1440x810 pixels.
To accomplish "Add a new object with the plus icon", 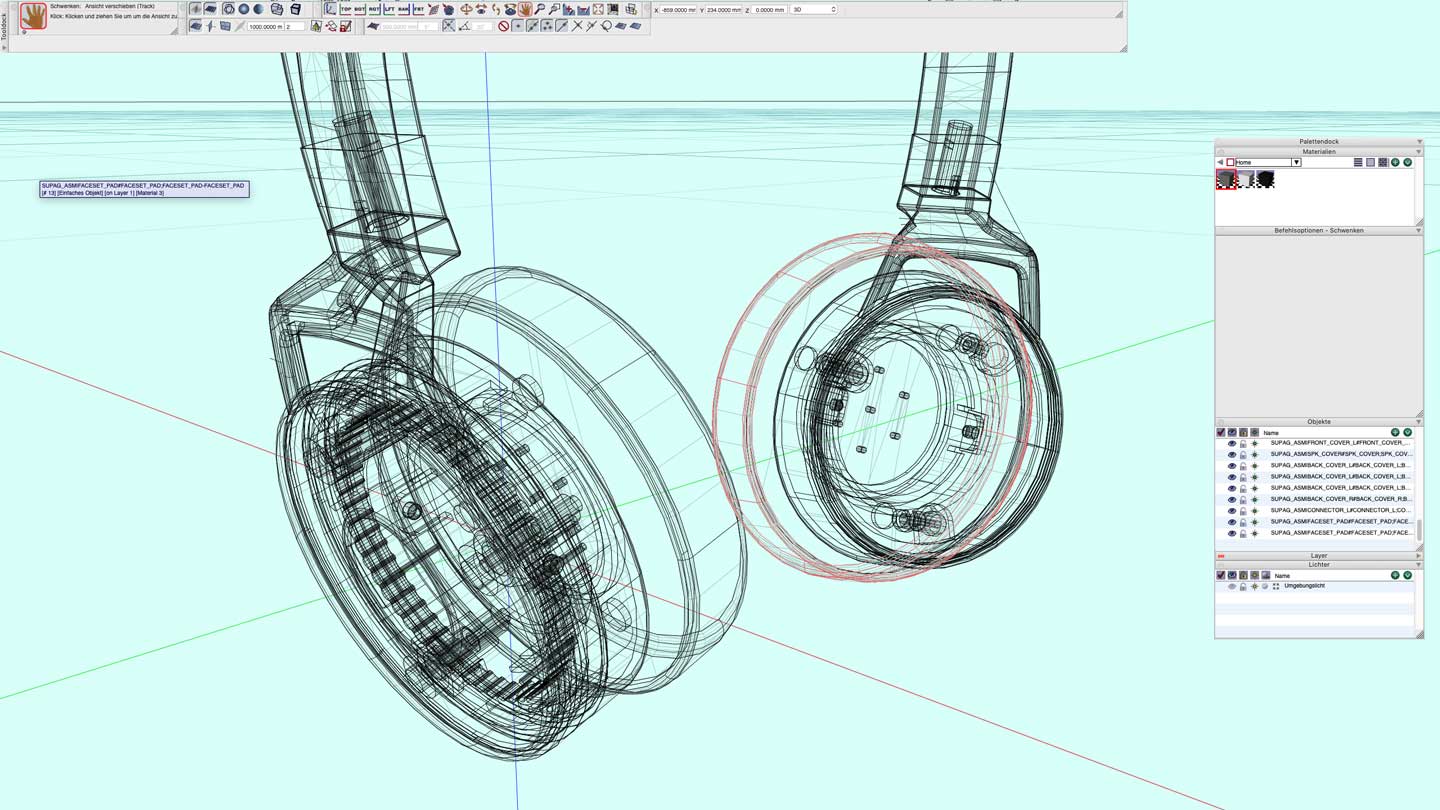I will pos(1395,432).
